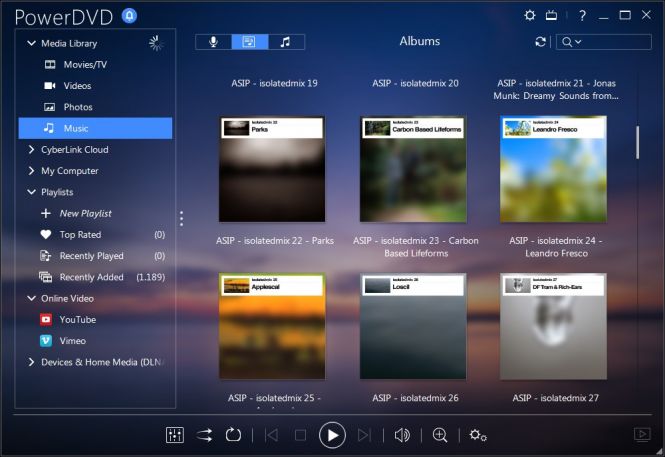Open Play To device icon
Viewport: 665px width, 457px height.
point(642,434)
